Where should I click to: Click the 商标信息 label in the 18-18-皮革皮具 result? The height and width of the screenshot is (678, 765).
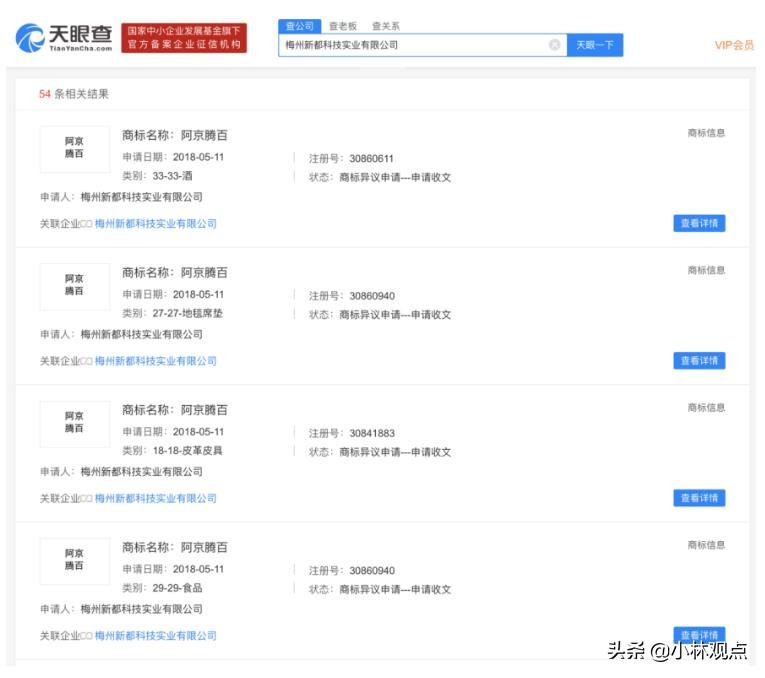[x=706, y=408]
